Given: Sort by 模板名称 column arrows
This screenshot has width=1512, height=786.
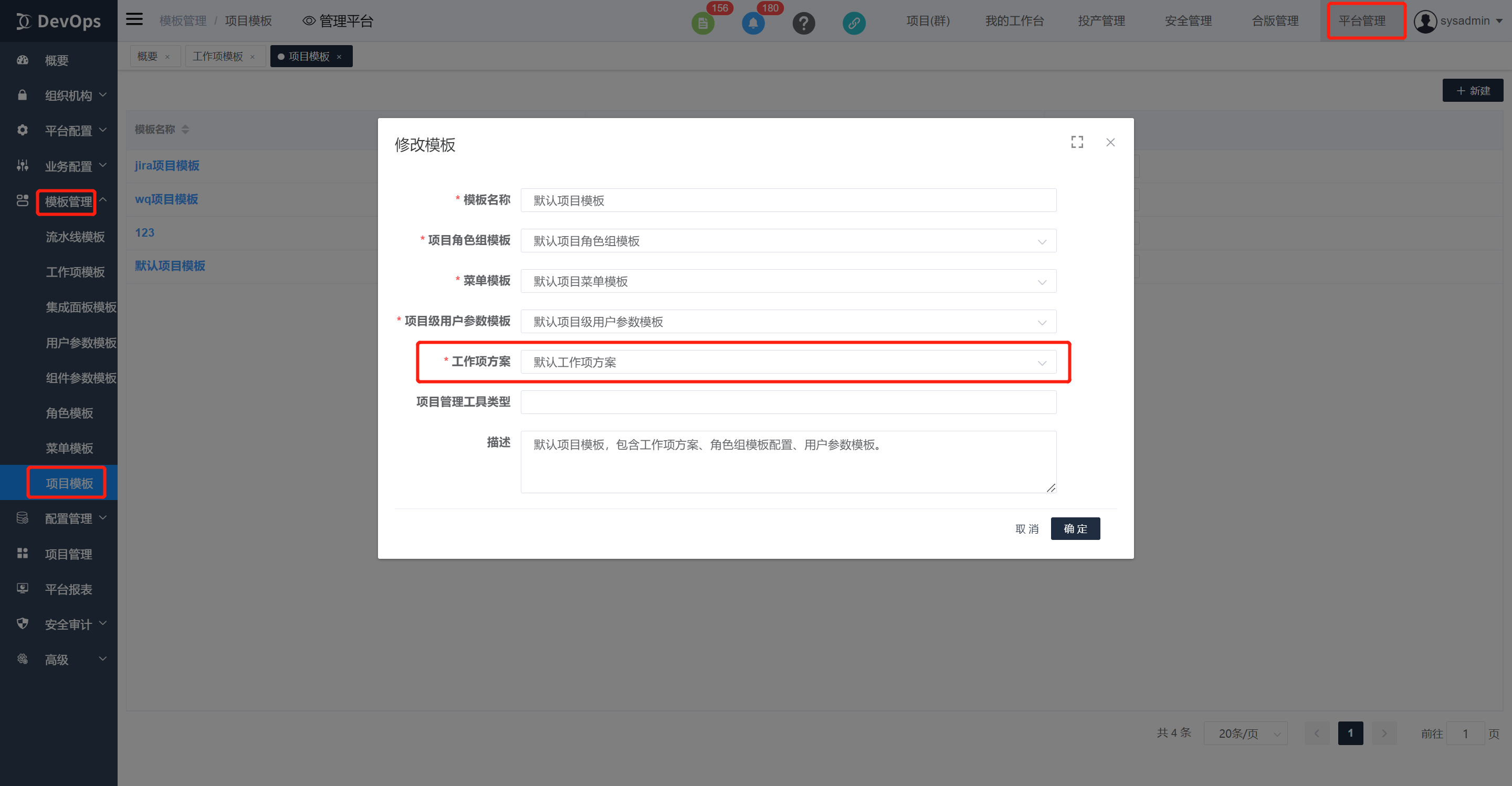Looking at the screenshot, I should point(185,129).
